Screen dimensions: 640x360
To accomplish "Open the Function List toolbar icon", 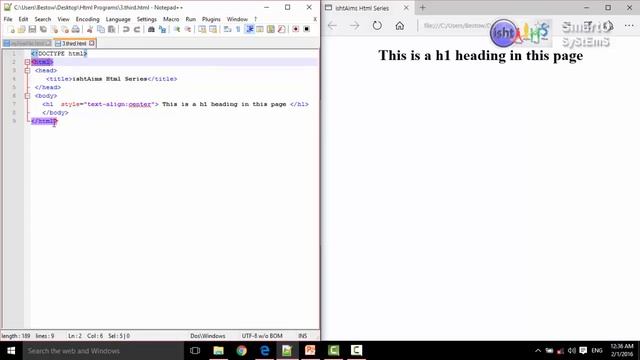I will (x=282, y=29).
